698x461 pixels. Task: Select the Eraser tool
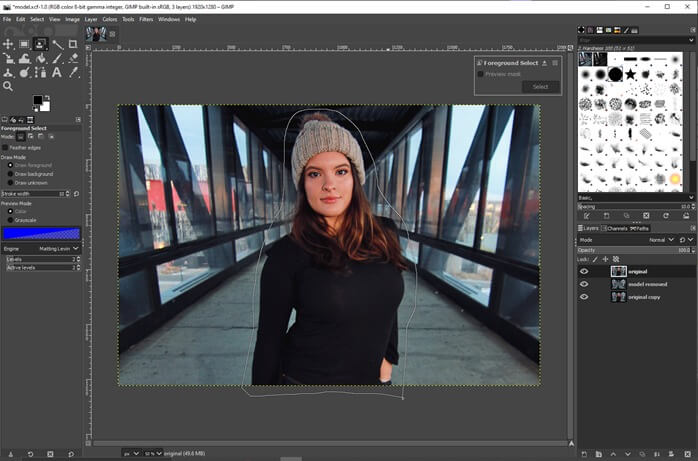tap(73, 58)
